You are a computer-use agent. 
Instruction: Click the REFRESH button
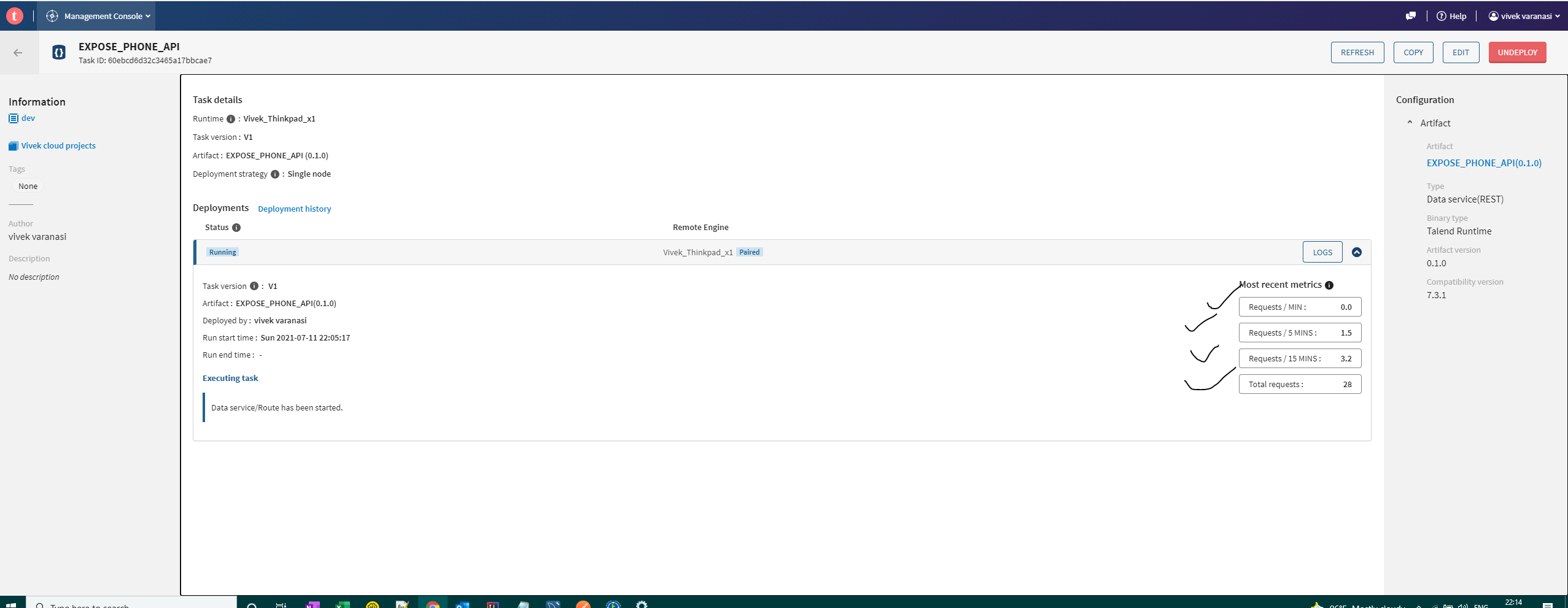(x=1357, y=53)
